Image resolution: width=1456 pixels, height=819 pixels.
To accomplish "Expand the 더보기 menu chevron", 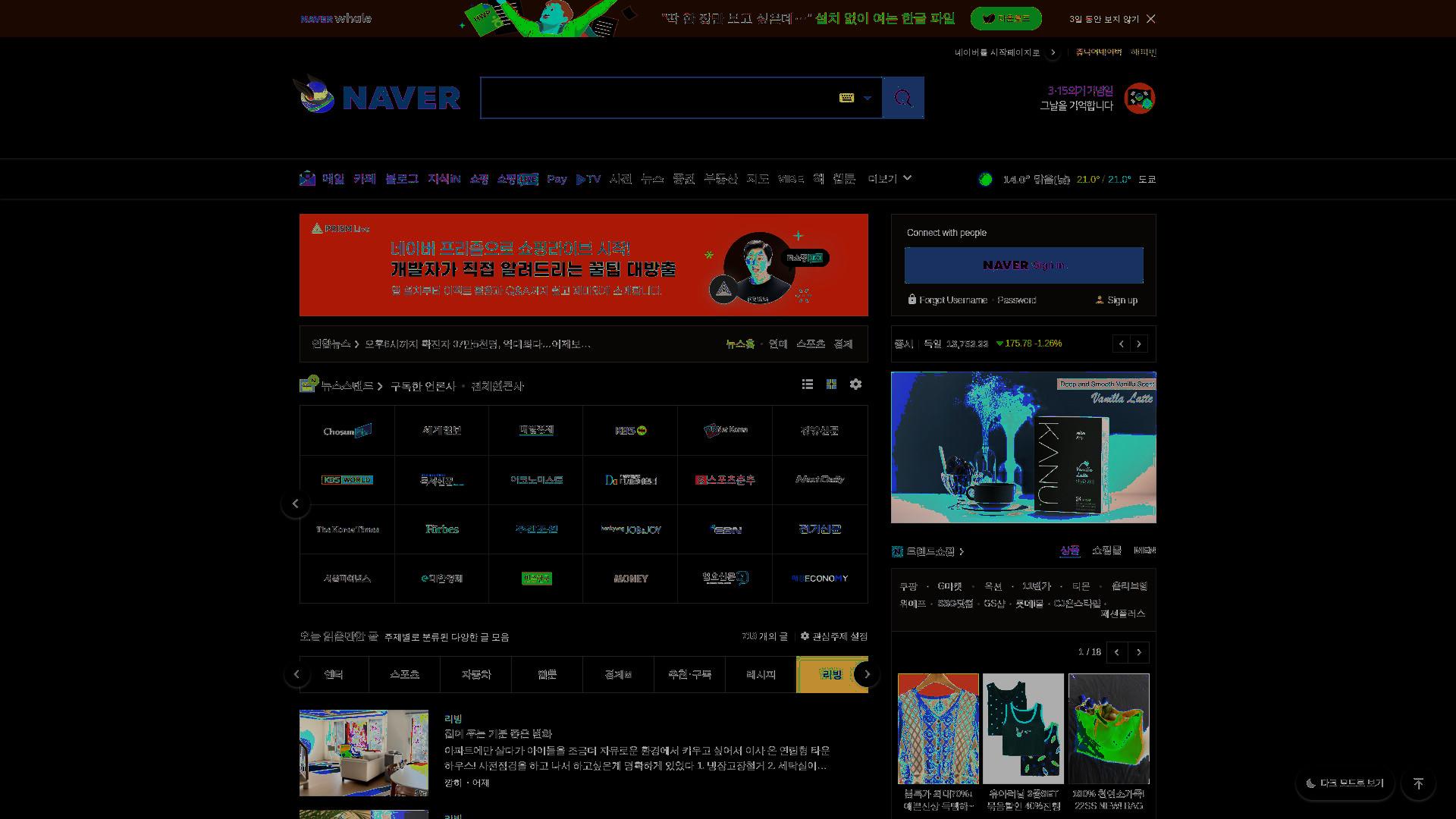I will pyautogui.click(x=907, y=178).
